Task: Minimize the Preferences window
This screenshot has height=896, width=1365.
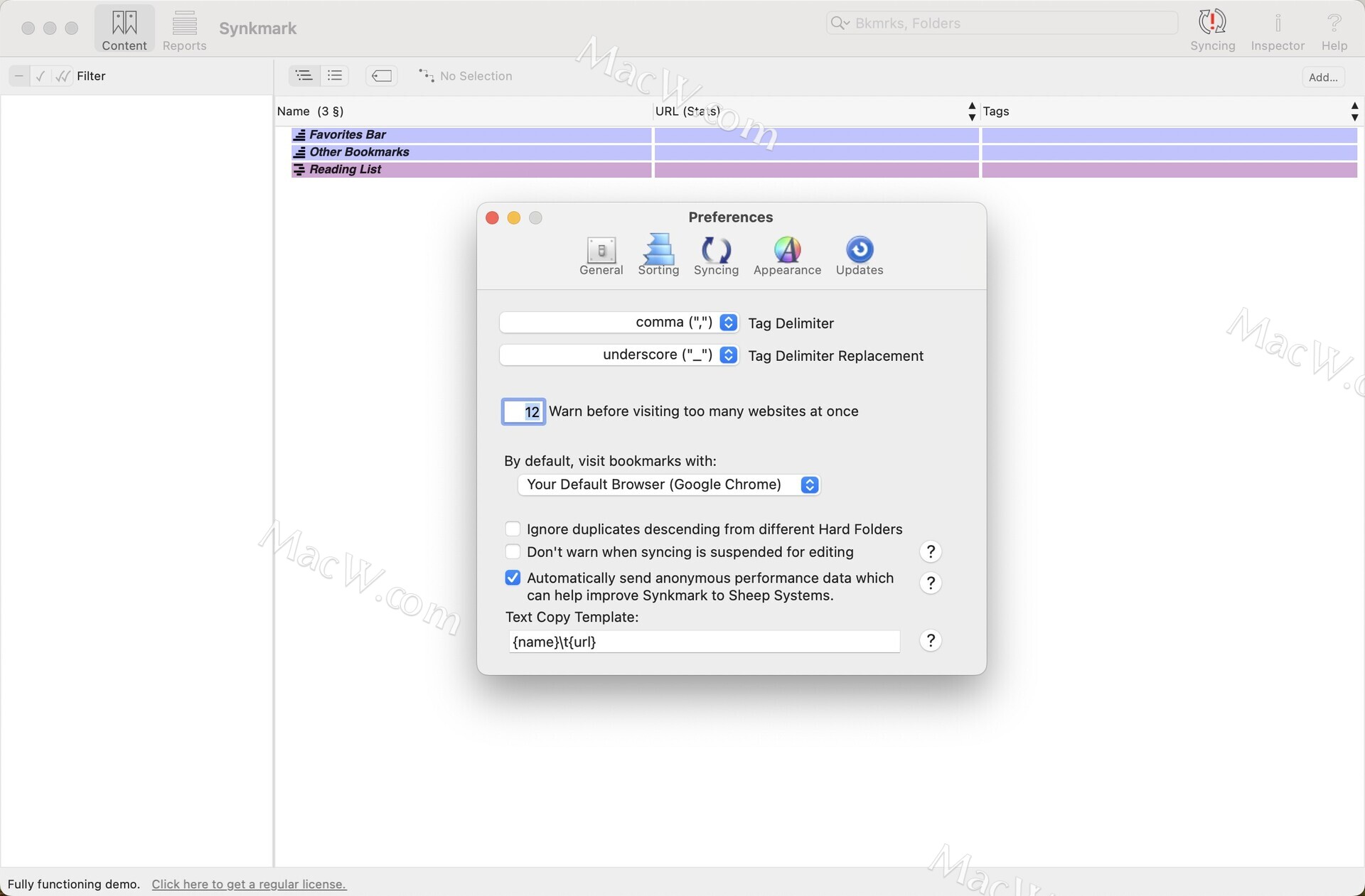Action: [514, 218]
